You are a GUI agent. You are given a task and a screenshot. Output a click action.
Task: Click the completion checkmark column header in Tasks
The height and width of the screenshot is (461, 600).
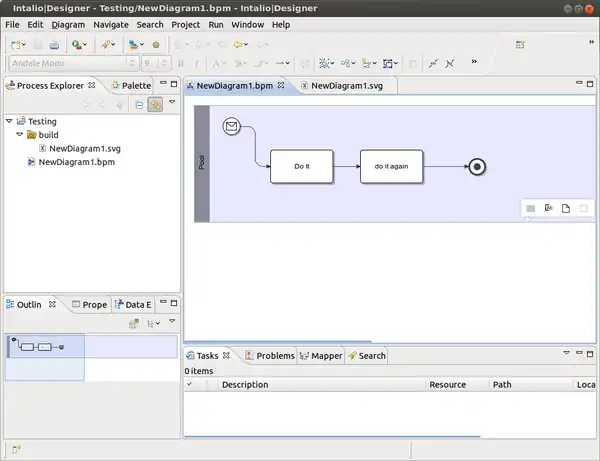(190, 384)
